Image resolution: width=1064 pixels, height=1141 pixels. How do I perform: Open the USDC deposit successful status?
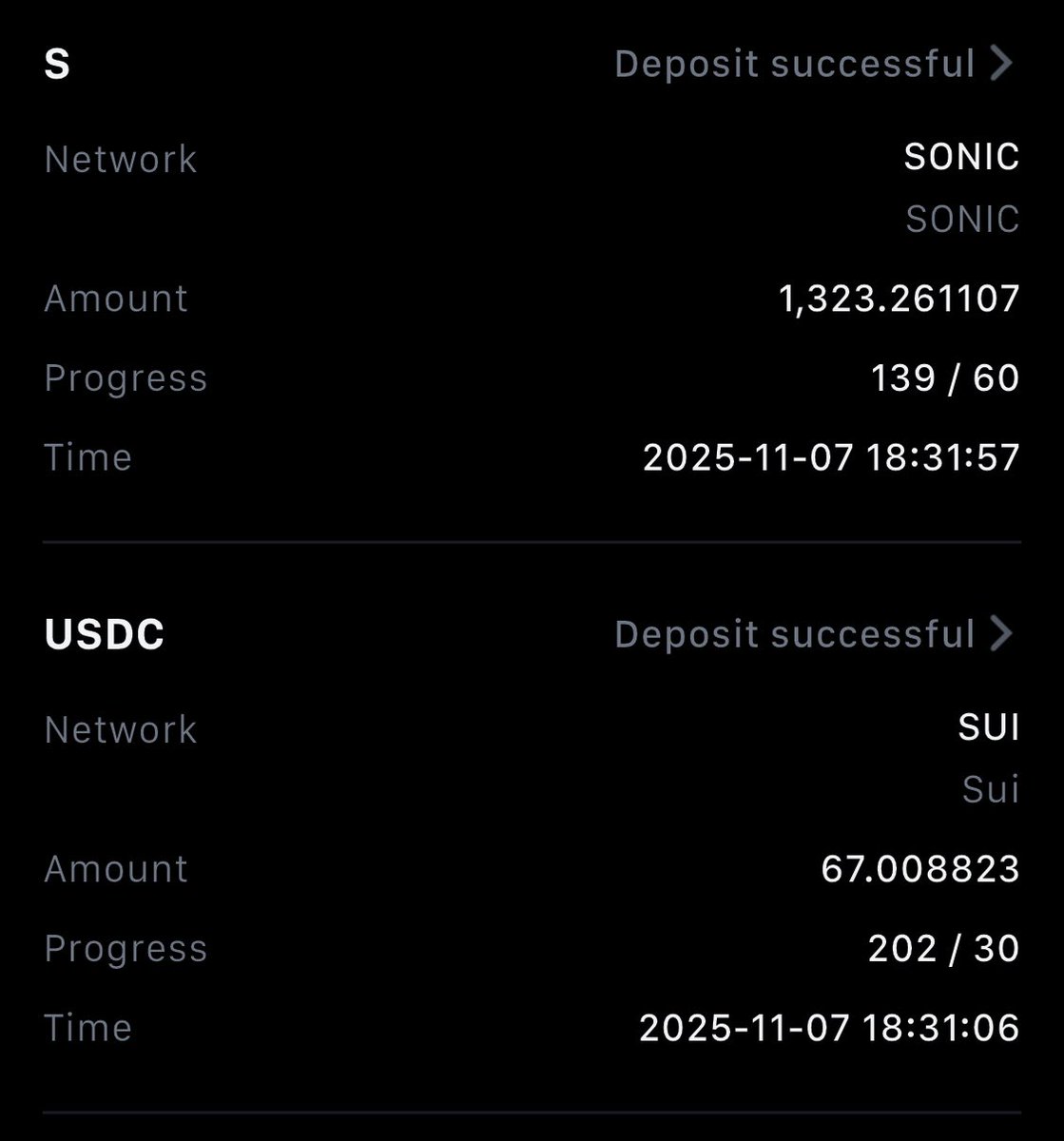(794, 634)
